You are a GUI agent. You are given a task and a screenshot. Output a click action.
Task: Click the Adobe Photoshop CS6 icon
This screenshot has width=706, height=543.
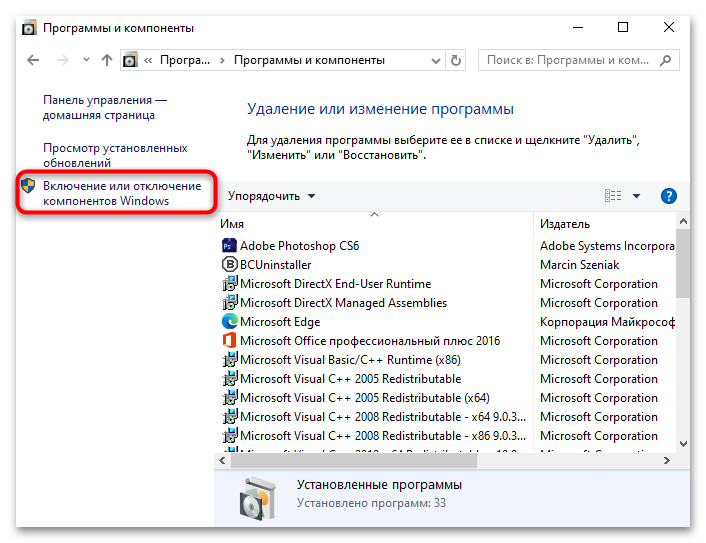coord(229,246)
